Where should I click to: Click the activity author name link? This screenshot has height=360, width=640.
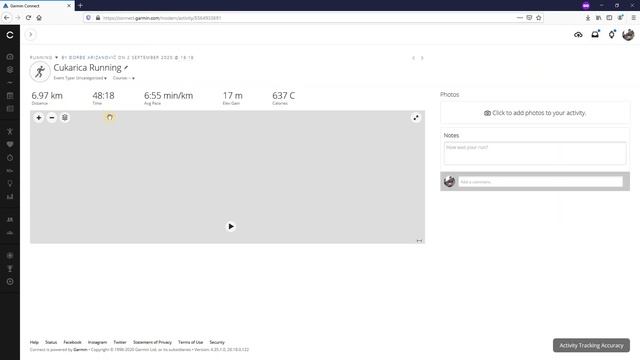[x=93, y=58]
